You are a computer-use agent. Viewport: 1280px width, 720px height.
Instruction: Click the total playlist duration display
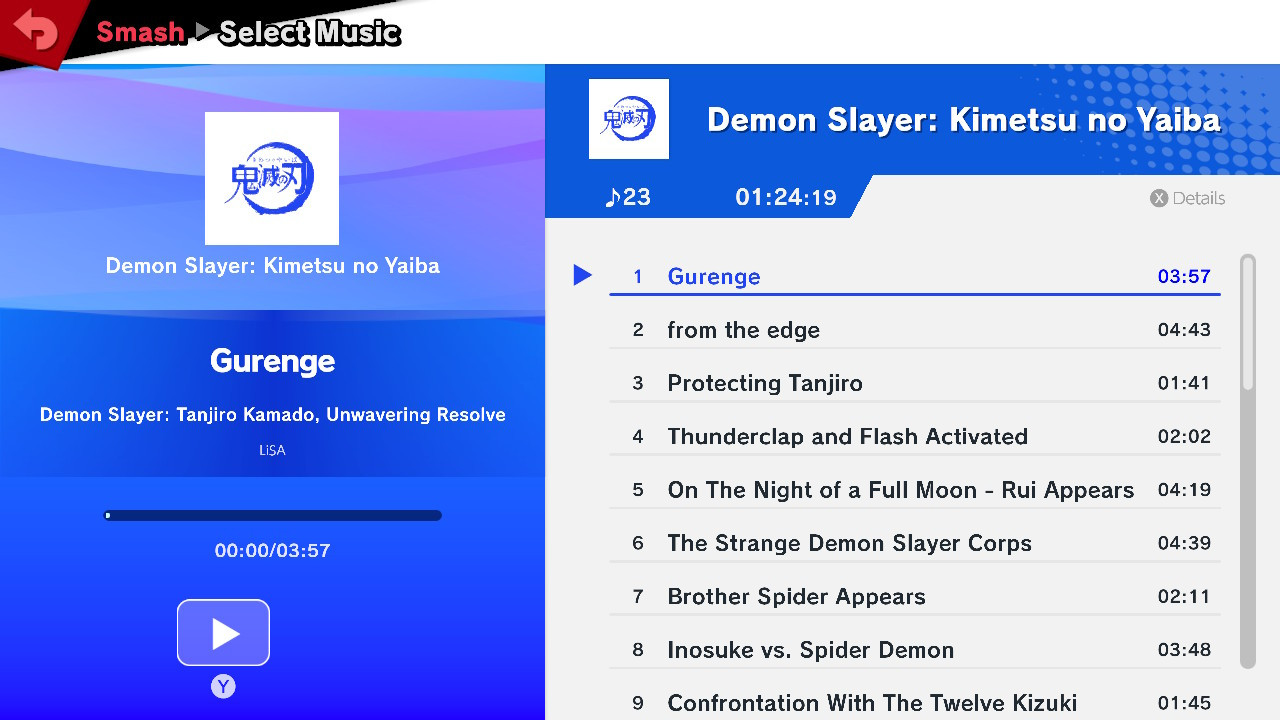coord(787,197)
